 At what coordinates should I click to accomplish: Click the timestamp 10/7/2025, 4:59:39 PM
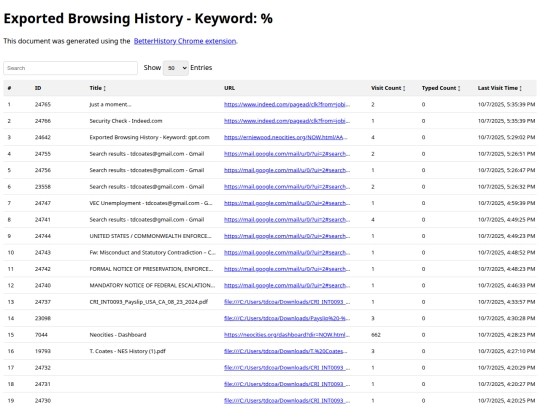click(507, 203)
